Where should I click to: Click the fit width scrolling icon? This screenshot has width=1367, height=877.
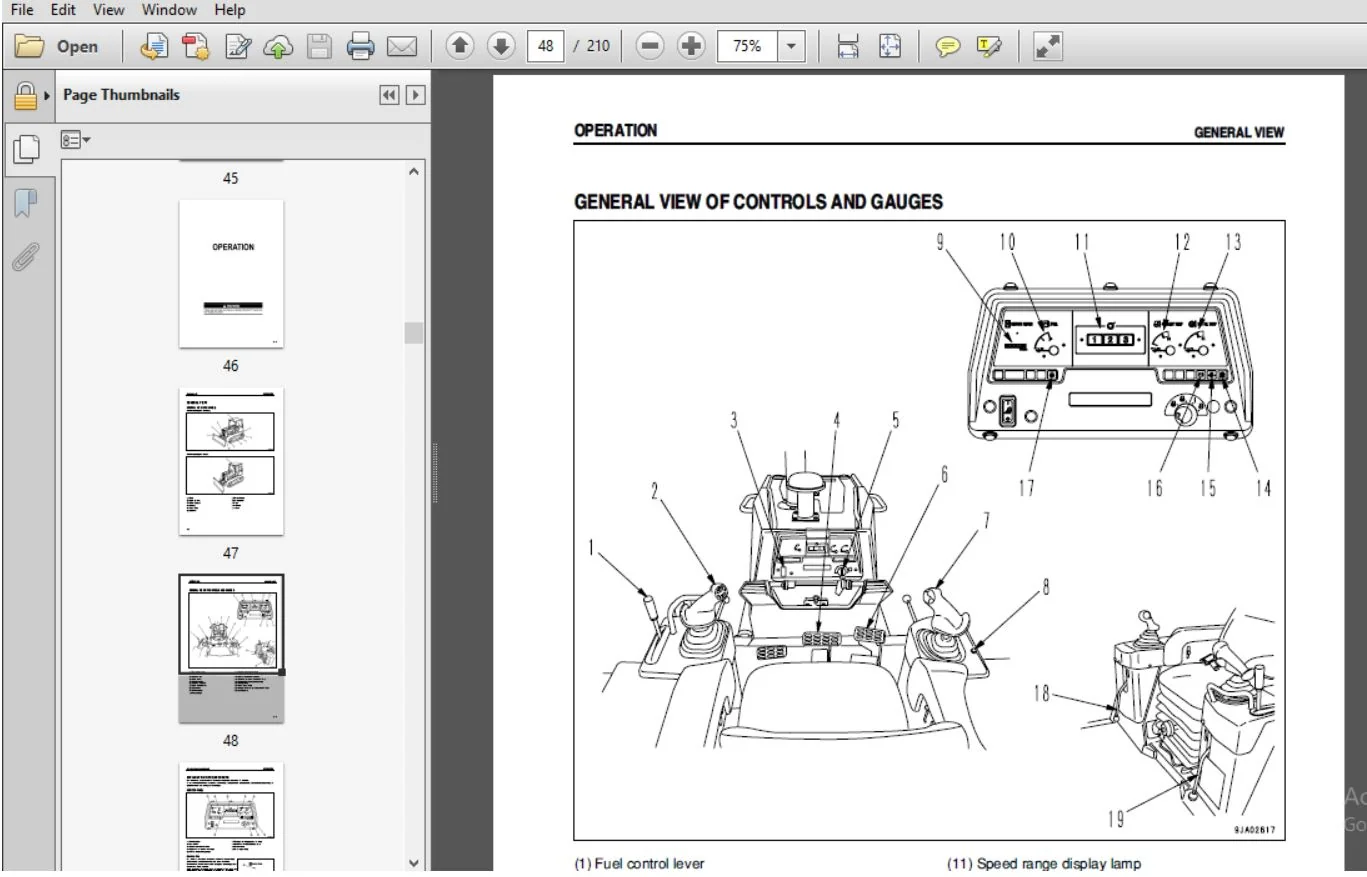pyautogui.click(x=848, y=46)
